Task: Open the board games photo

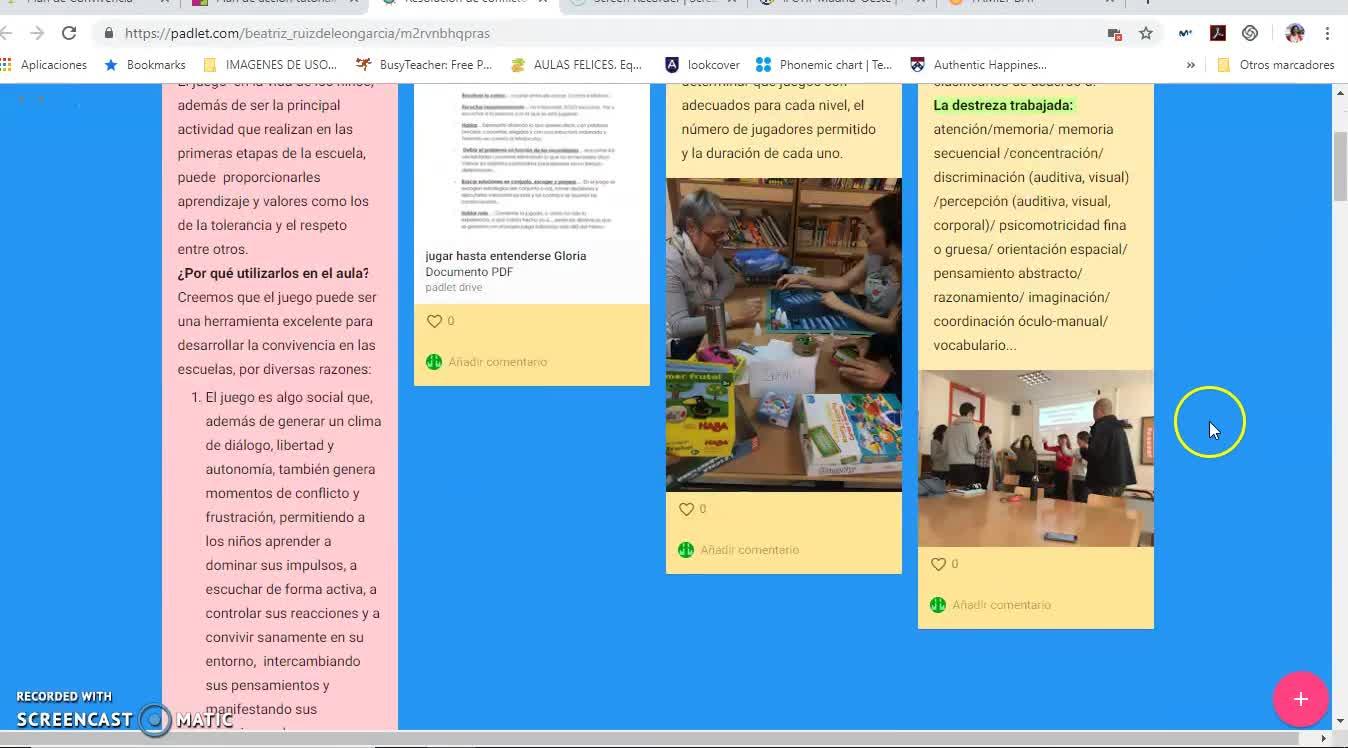Action: pyautogui.click(x=784, y=334)
